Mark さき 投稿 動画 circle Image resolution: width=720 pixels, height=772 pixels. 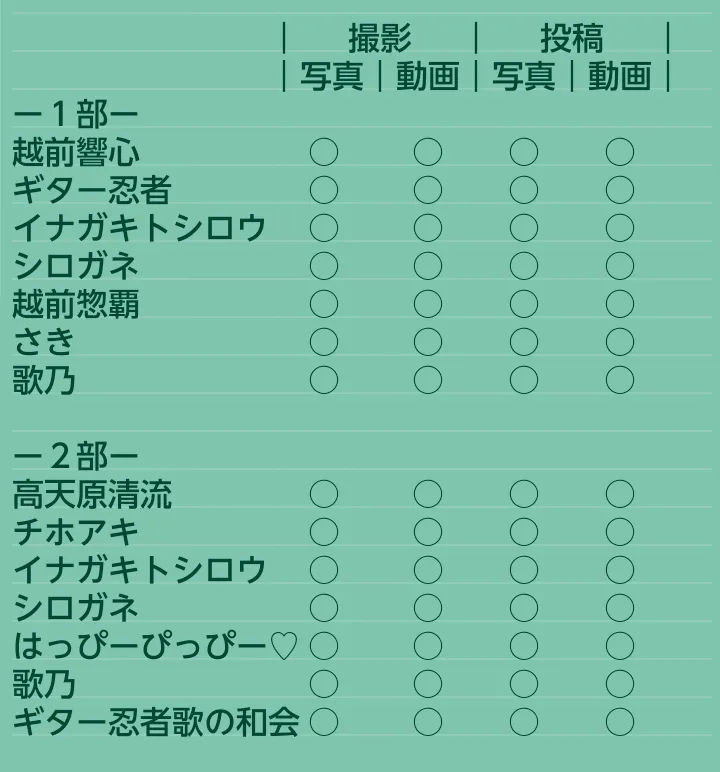(x=620, y=341)
